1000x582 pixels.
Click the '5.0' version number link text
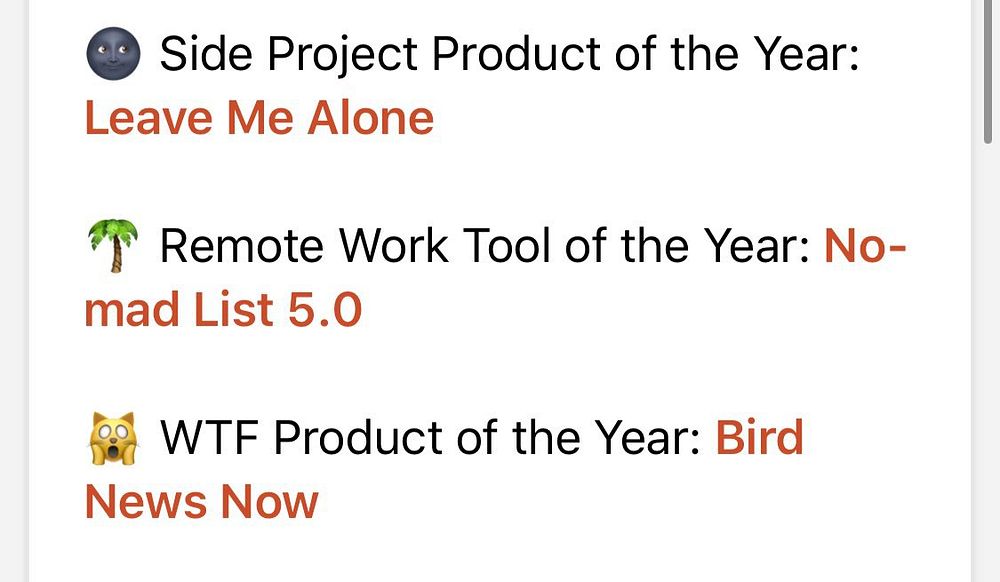tap(325, 310)
